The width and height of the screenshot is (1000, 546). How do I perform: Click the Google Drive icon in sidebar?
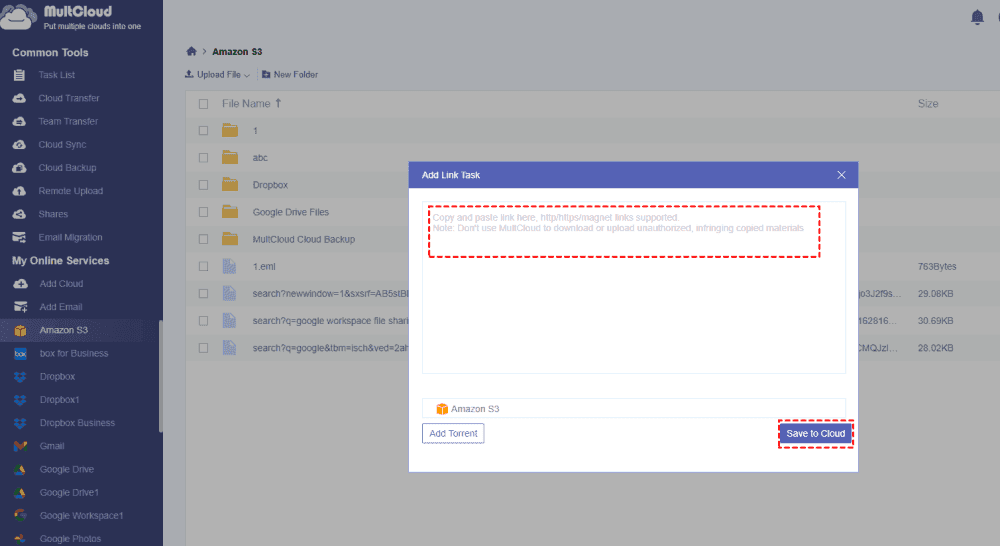pos(20,469)
